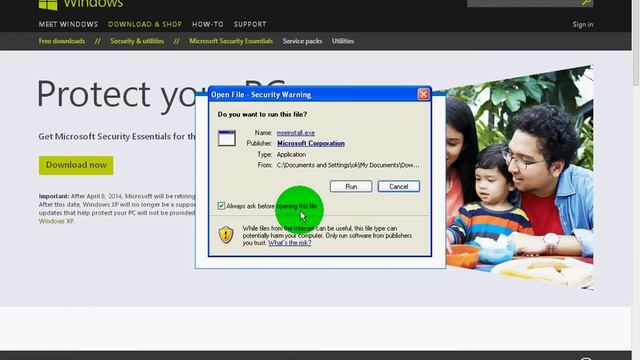Open the MEET WINDOWS menu
This screenshot has width=640, height=360.
coord(68,24)
